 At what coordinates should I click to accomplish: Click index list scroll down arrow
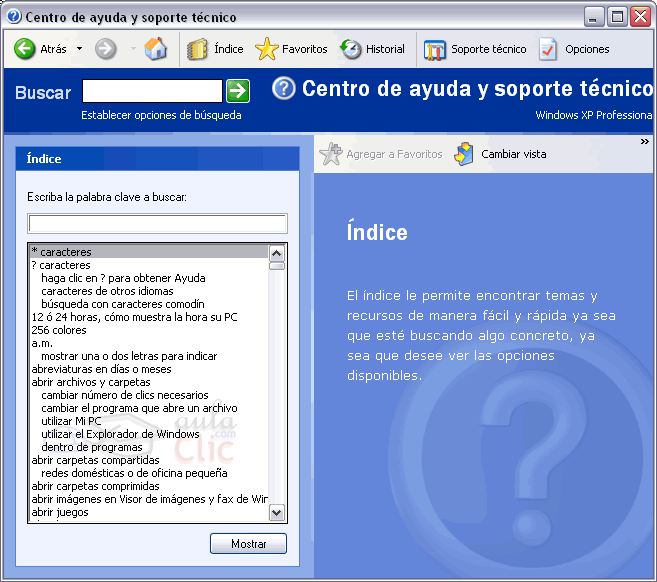pos(277,512)
